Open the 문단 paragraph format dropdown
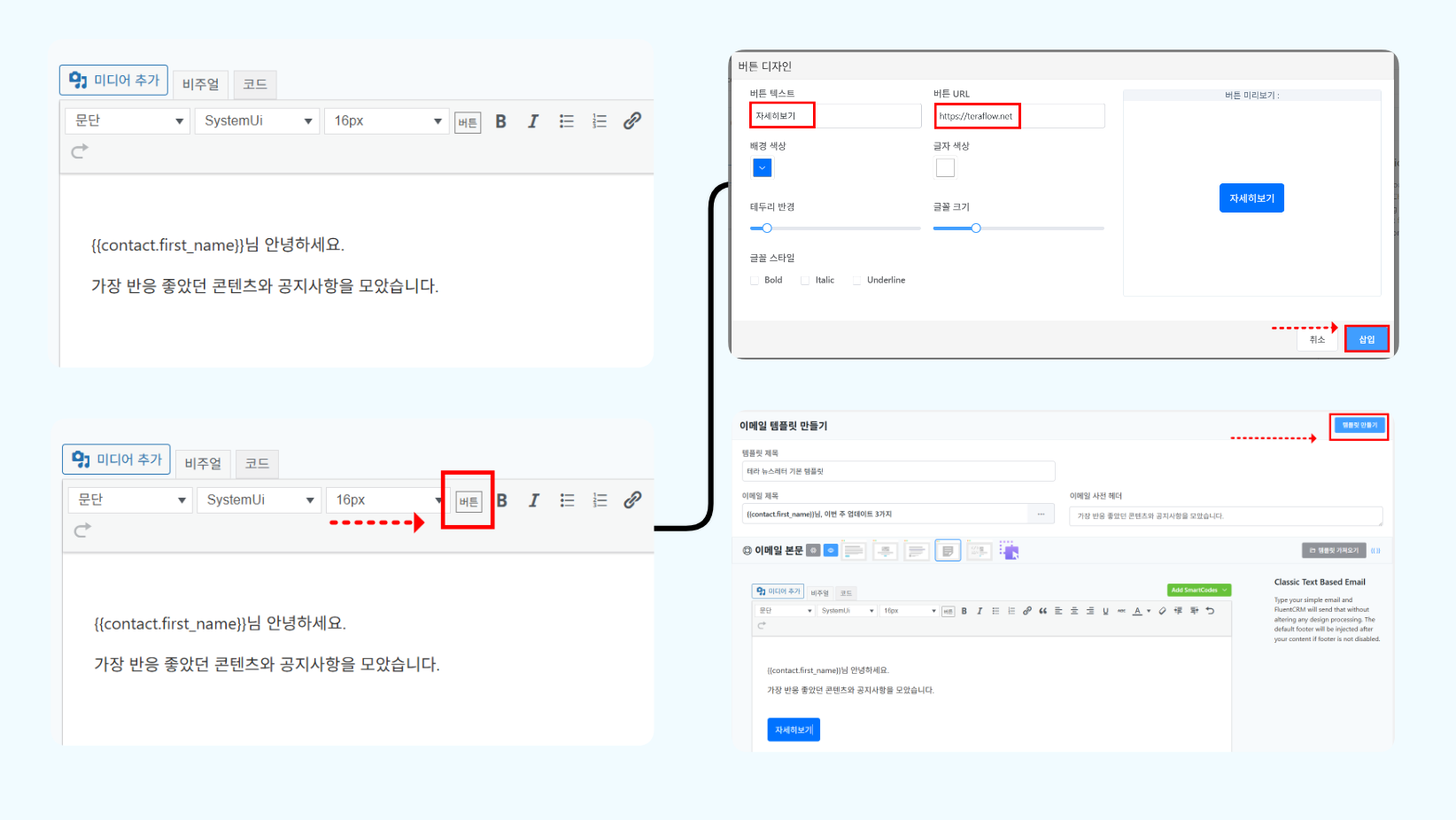This screenshot has height=820, width=1456. (x=127, y=120)
